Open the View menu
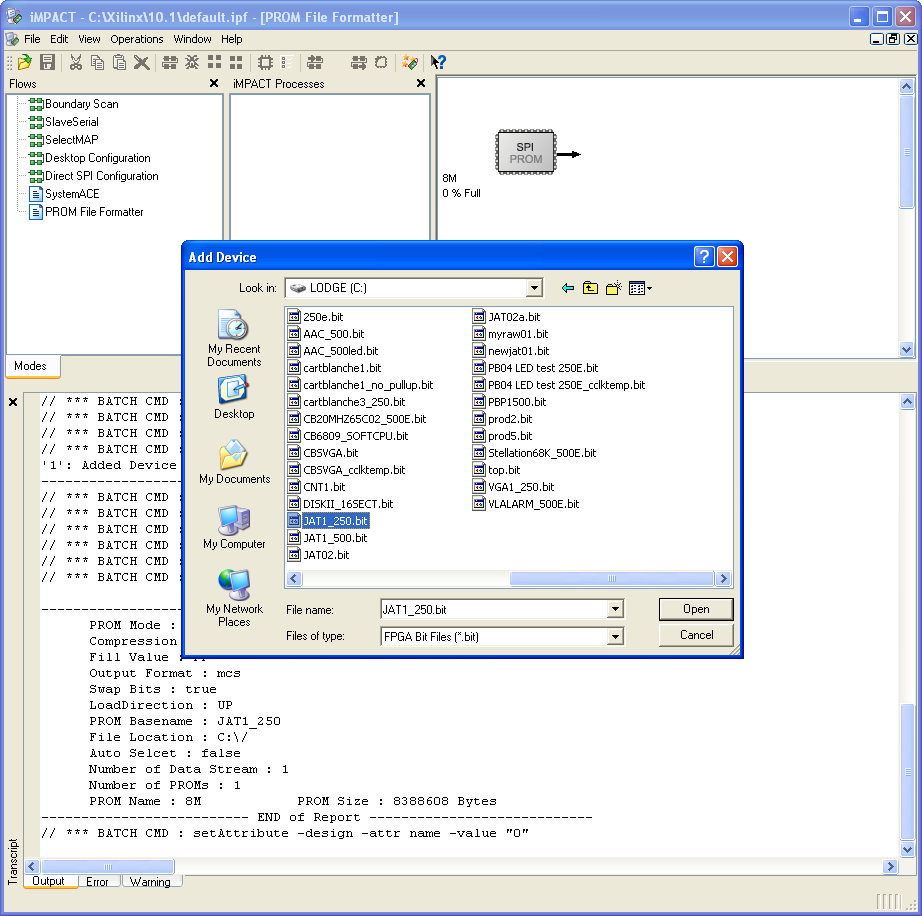Screen dimensions: 922x916 (89, 39)
